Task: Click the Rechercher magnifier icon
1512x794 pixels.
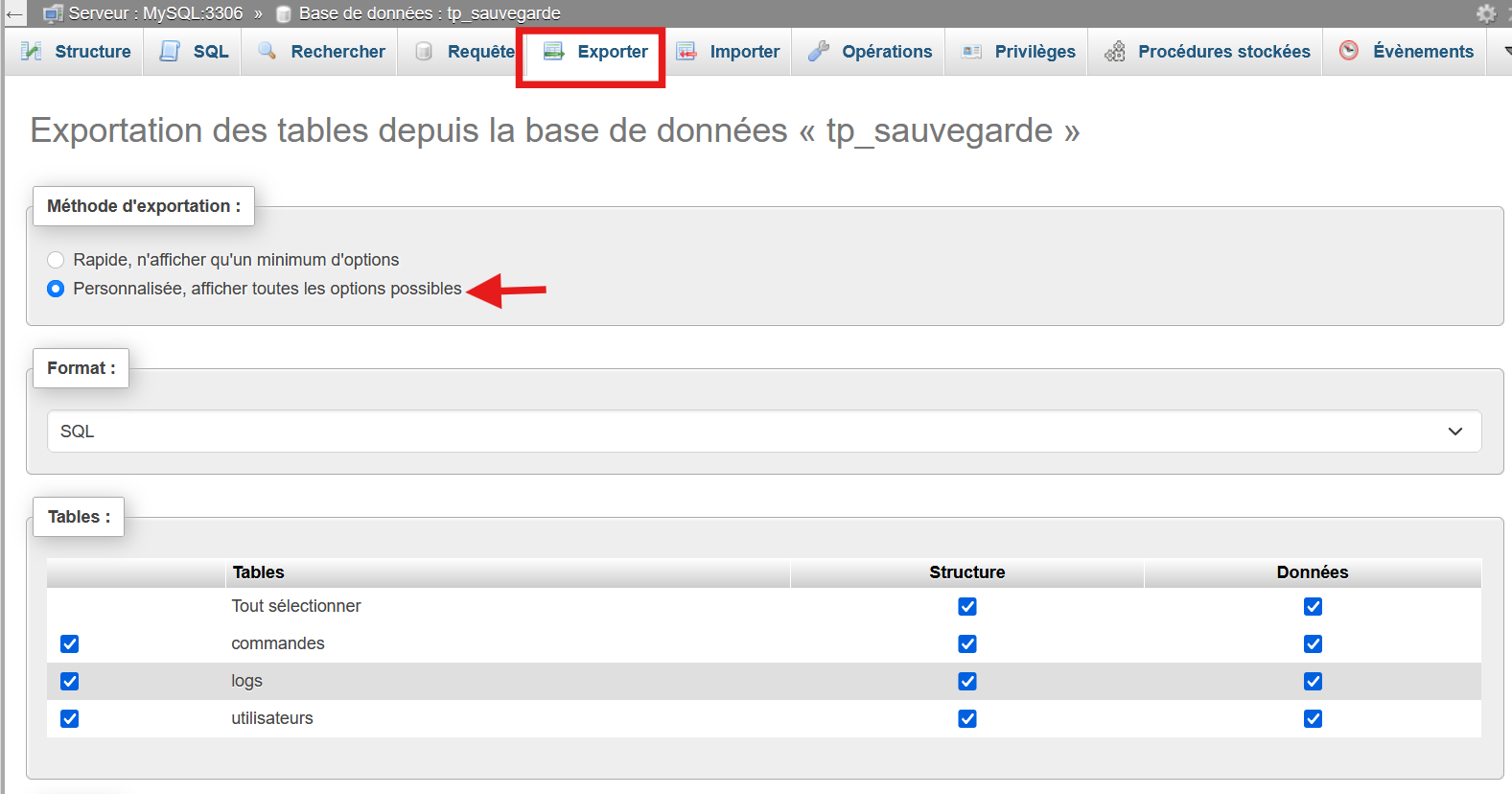Action: 268,51
